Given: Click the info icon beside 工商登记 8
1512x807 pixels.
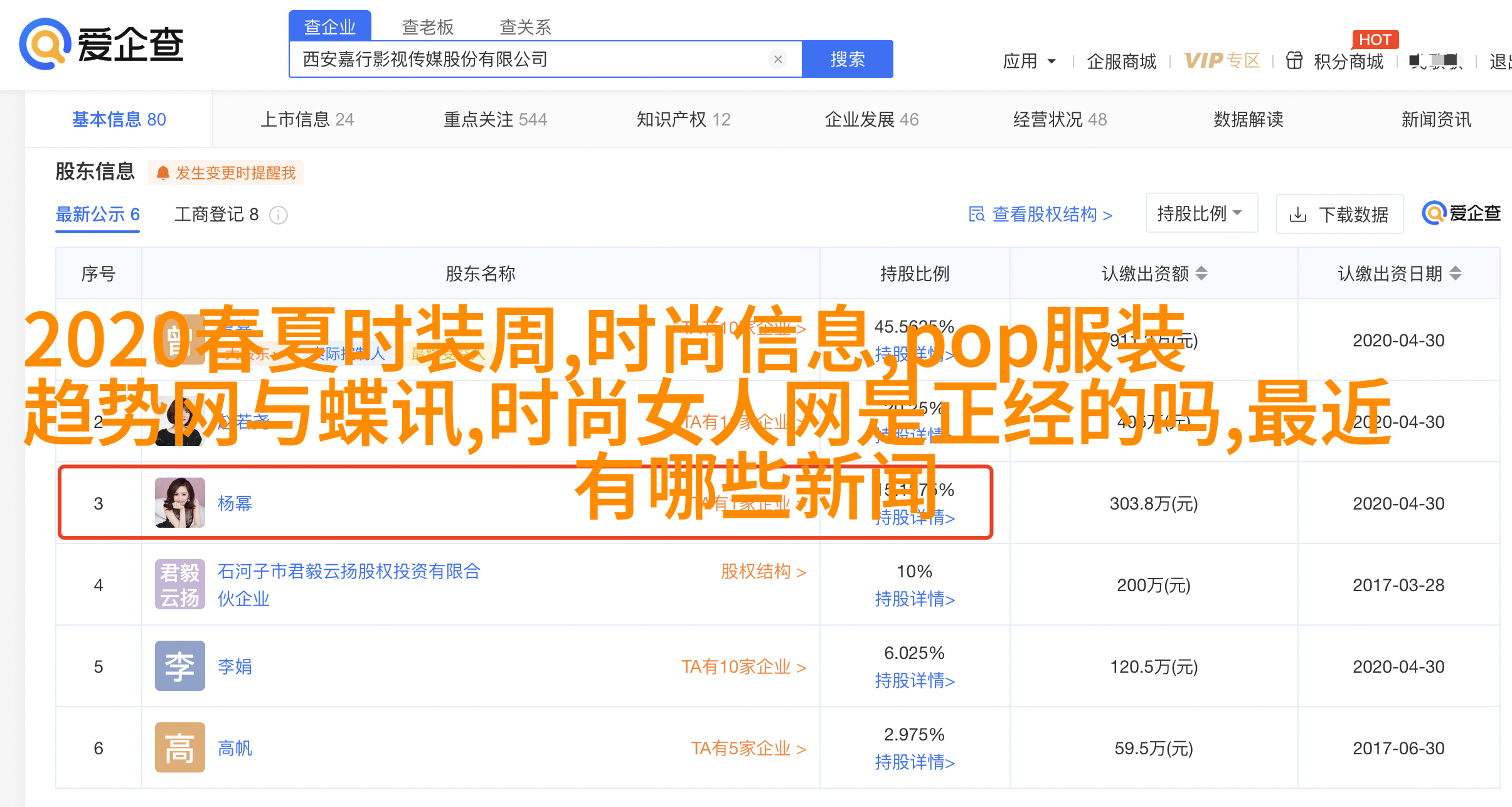Looking at the screenshot, I should (x=278, y=215).
